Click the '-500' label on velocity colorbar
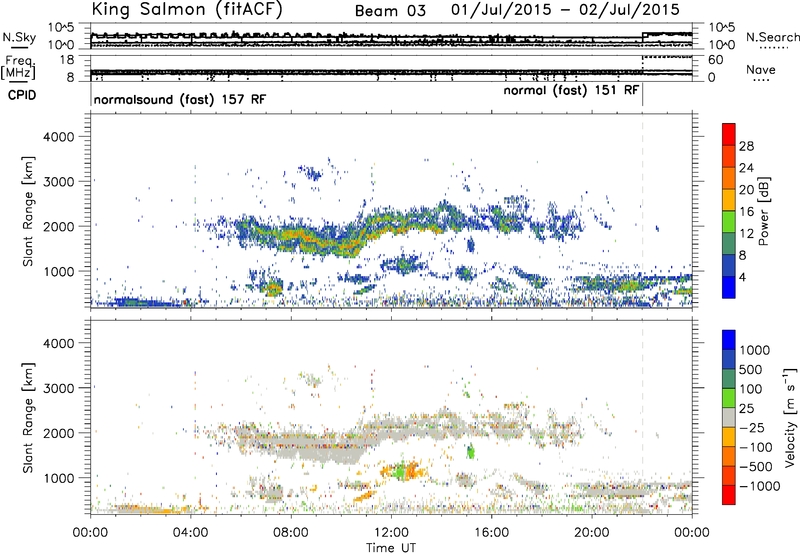This screenshot has width=800, height=554. coord(756,467)
